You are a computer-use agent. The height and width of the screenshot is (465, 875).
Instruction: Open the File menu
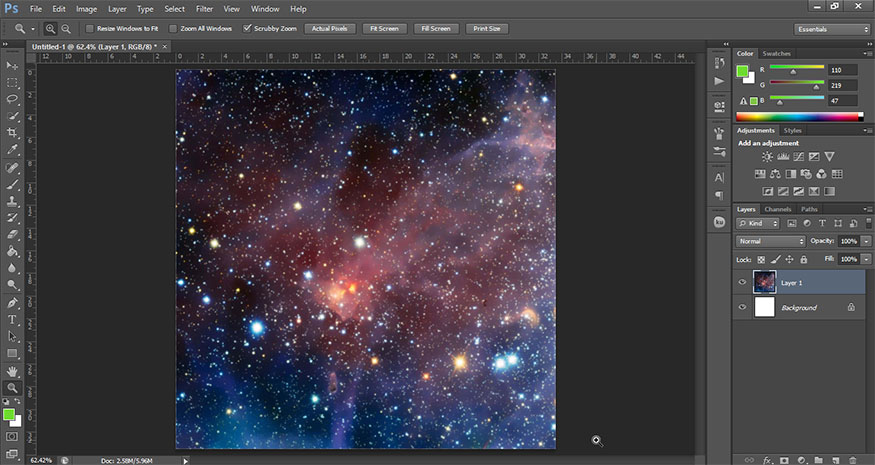[x=35, y=9]
